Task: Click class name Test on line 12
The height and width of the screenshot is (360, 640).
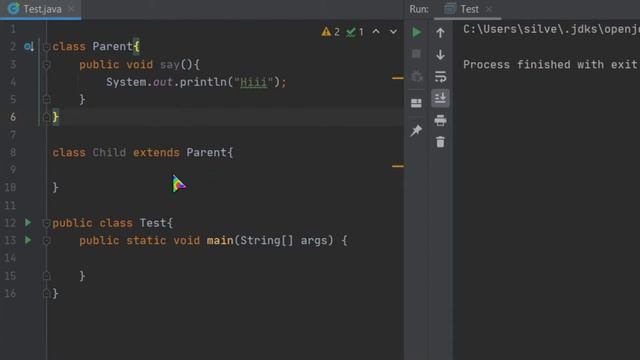Action: pyautogui.click(x=153, y=223)
